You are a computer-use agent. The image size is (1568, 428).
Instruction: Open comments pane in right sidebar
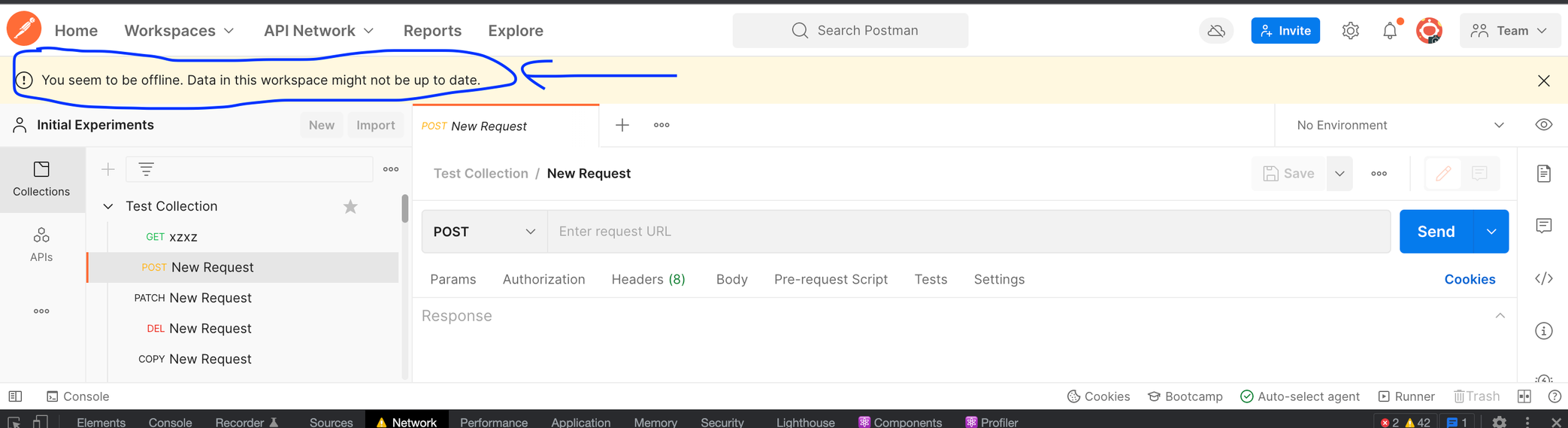point(1544,226)
